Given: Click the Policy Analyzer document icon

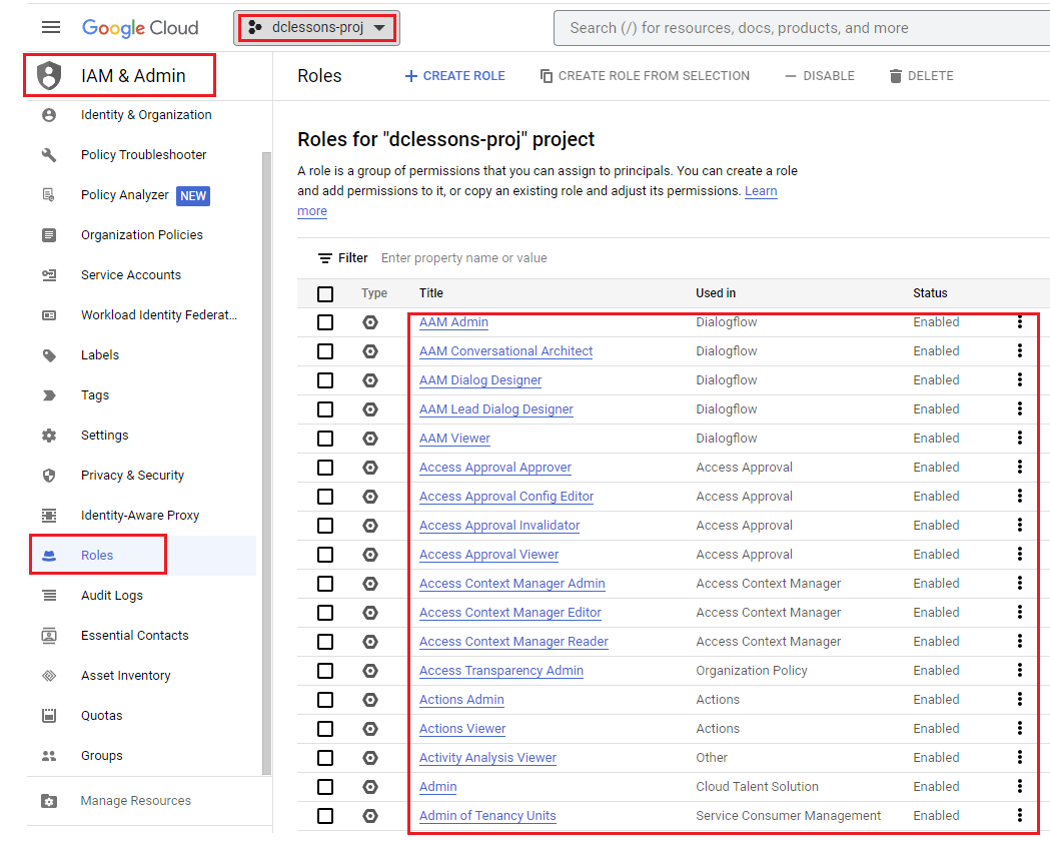Looking at the screenshot, I should pos(49,195).
